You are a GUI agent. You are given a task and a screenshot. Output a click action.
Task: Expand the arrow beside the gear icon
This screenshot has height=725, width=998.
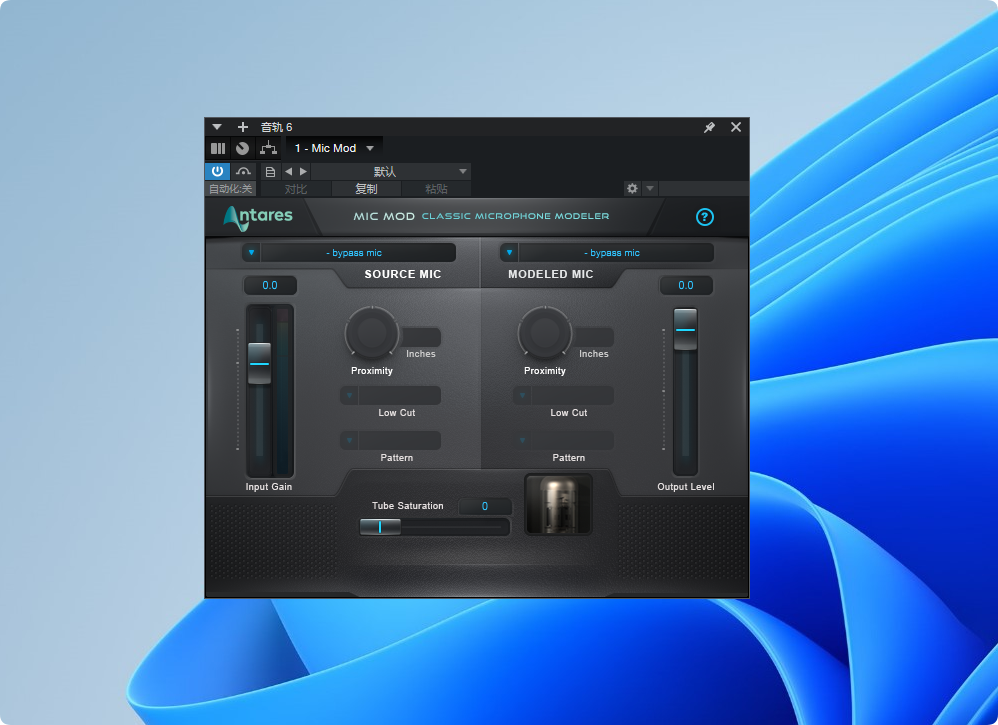(650, 188)
